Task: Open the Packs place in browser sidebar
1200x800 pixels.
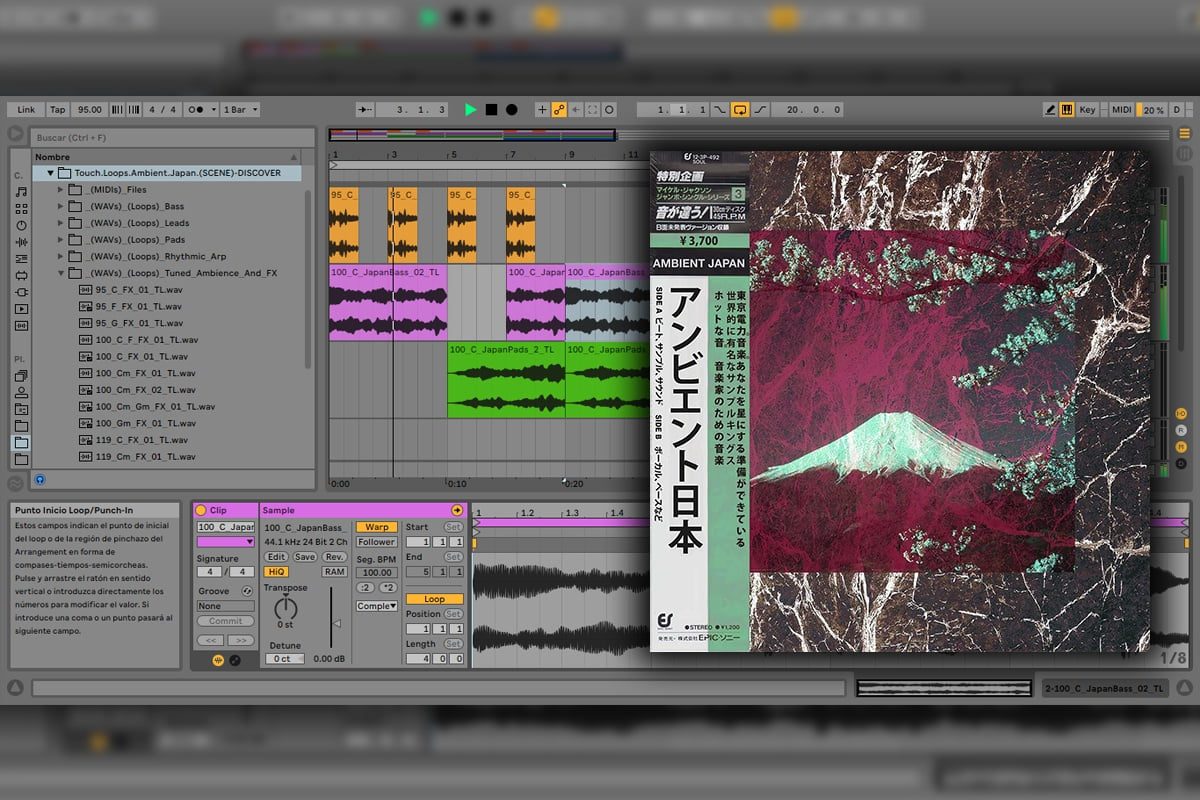Action: tap(21, 376)
